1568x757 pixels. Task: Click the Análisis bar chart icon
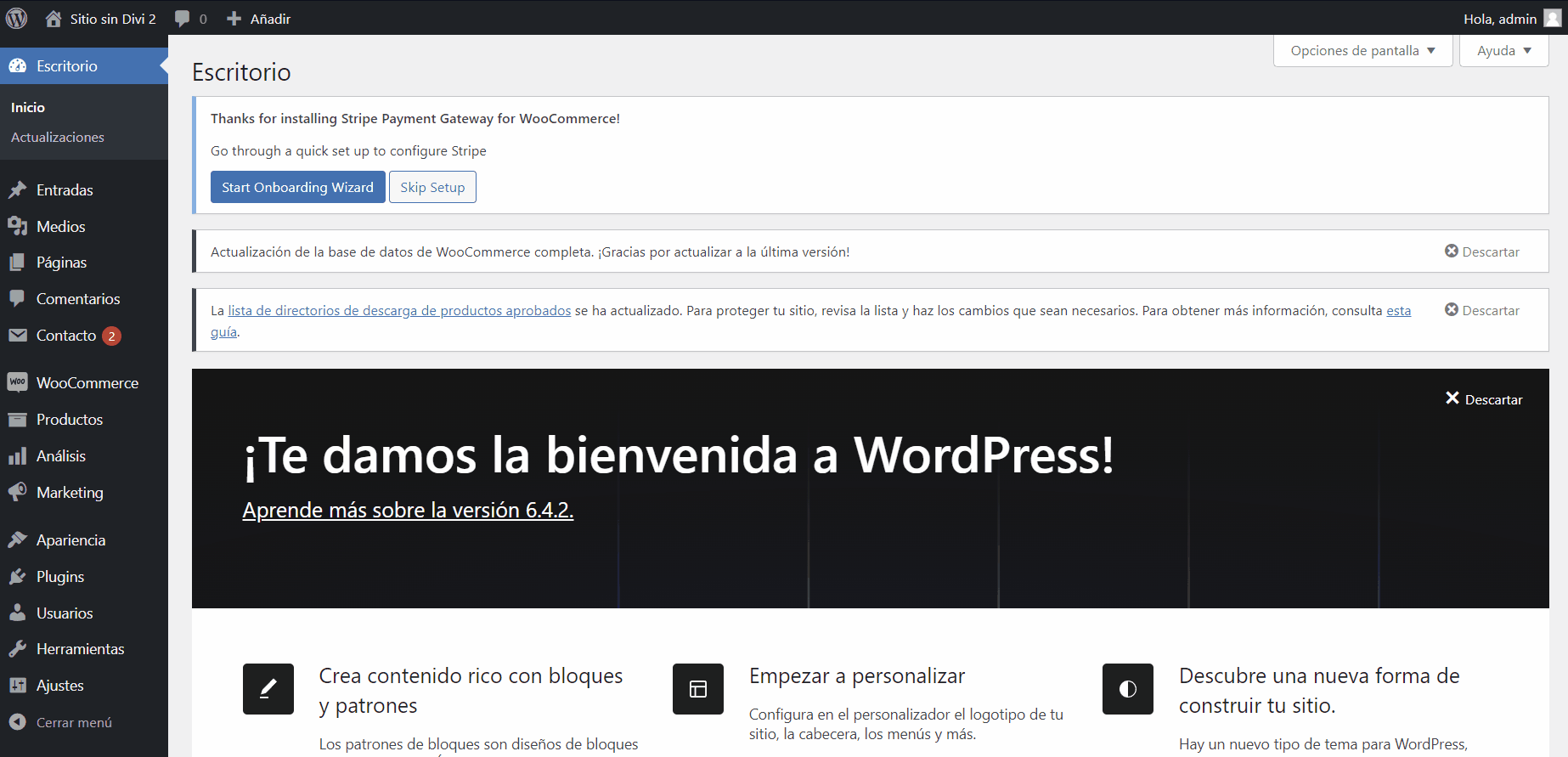click(x=17, y=456)
